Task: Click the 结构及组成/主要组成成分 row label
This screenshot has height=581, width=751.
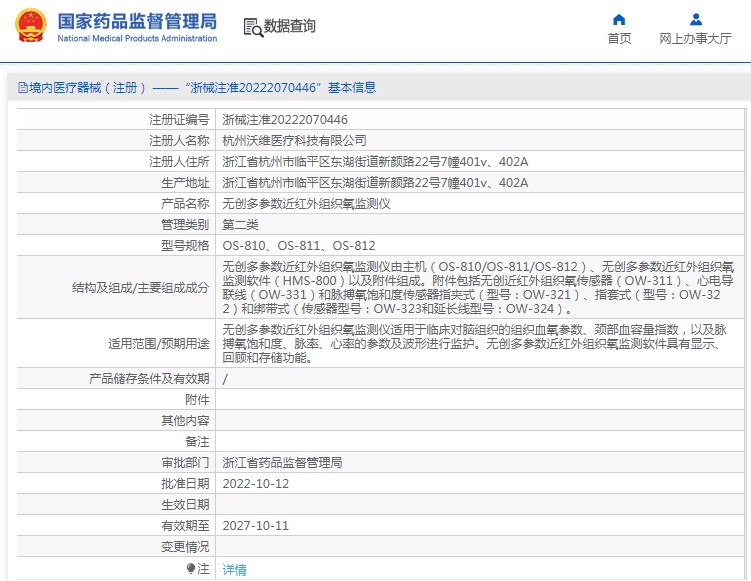Action: point(141,288)
